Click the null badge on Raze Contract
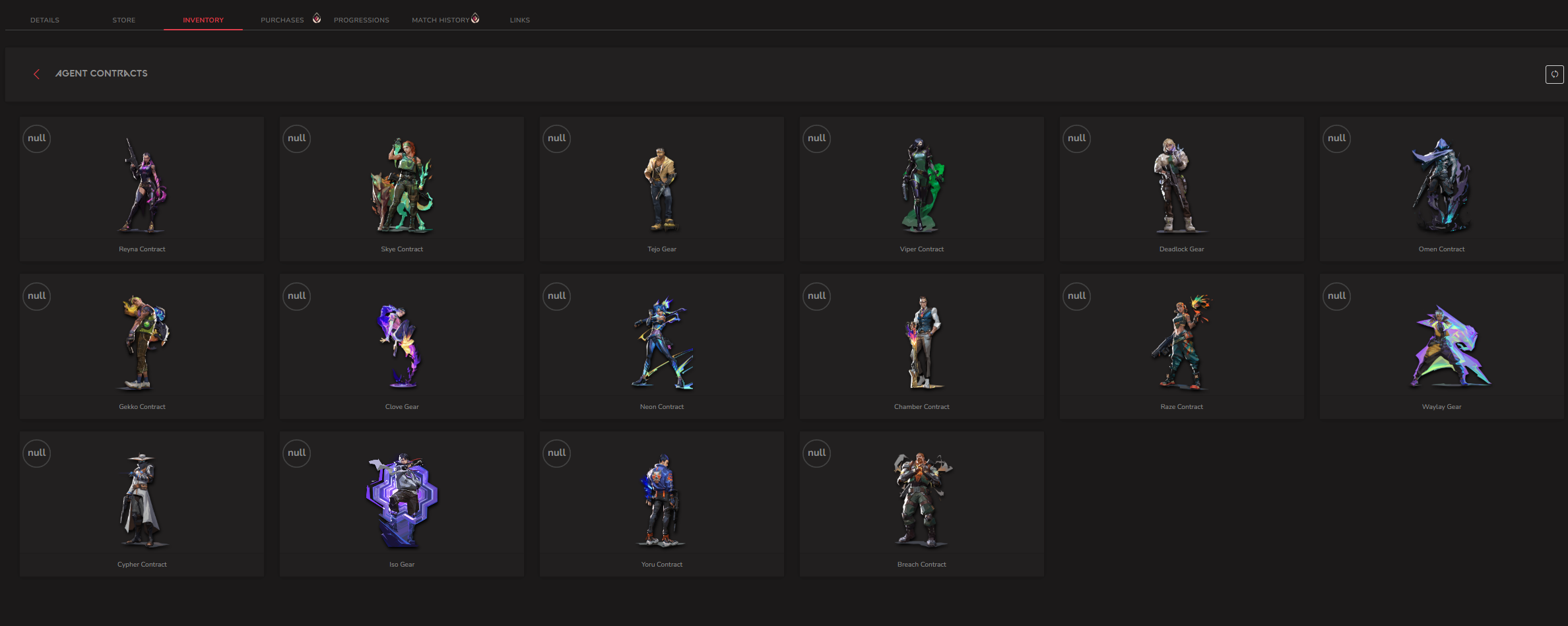1568x626 pixels. click(1077, 296)
